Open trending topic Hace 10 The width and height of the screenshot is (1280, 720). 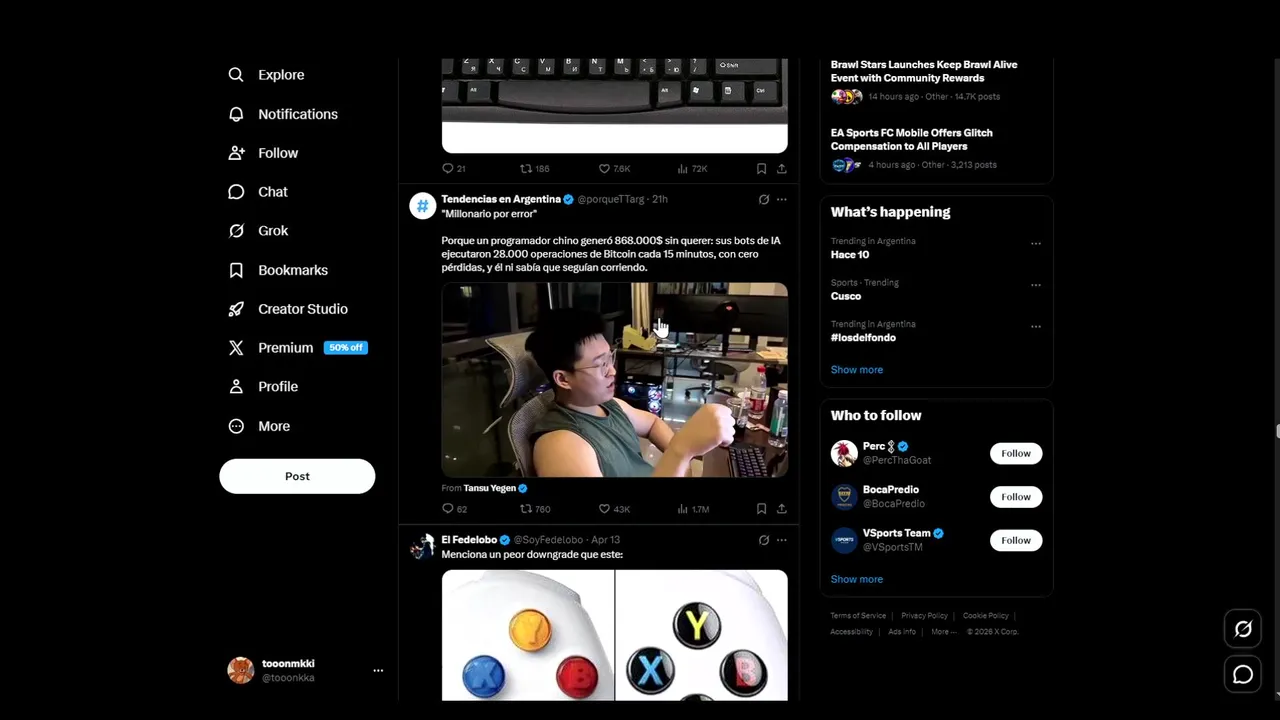point(849,255)
